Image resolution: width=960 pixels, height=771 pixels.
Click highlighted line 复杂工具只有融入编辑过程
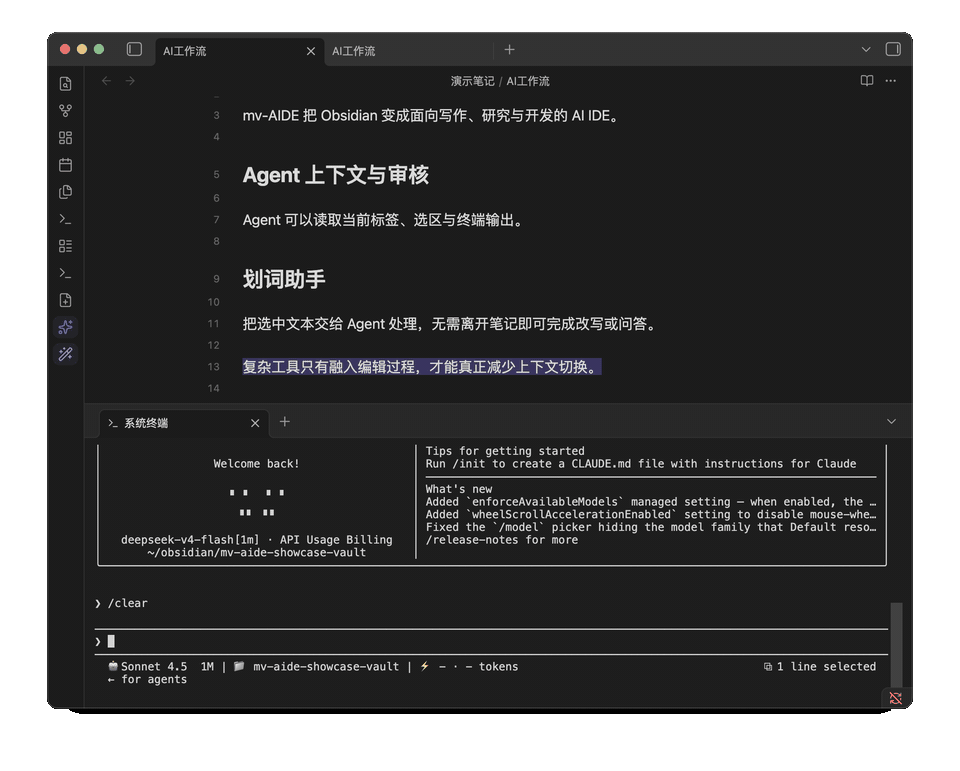coord(422,367)
